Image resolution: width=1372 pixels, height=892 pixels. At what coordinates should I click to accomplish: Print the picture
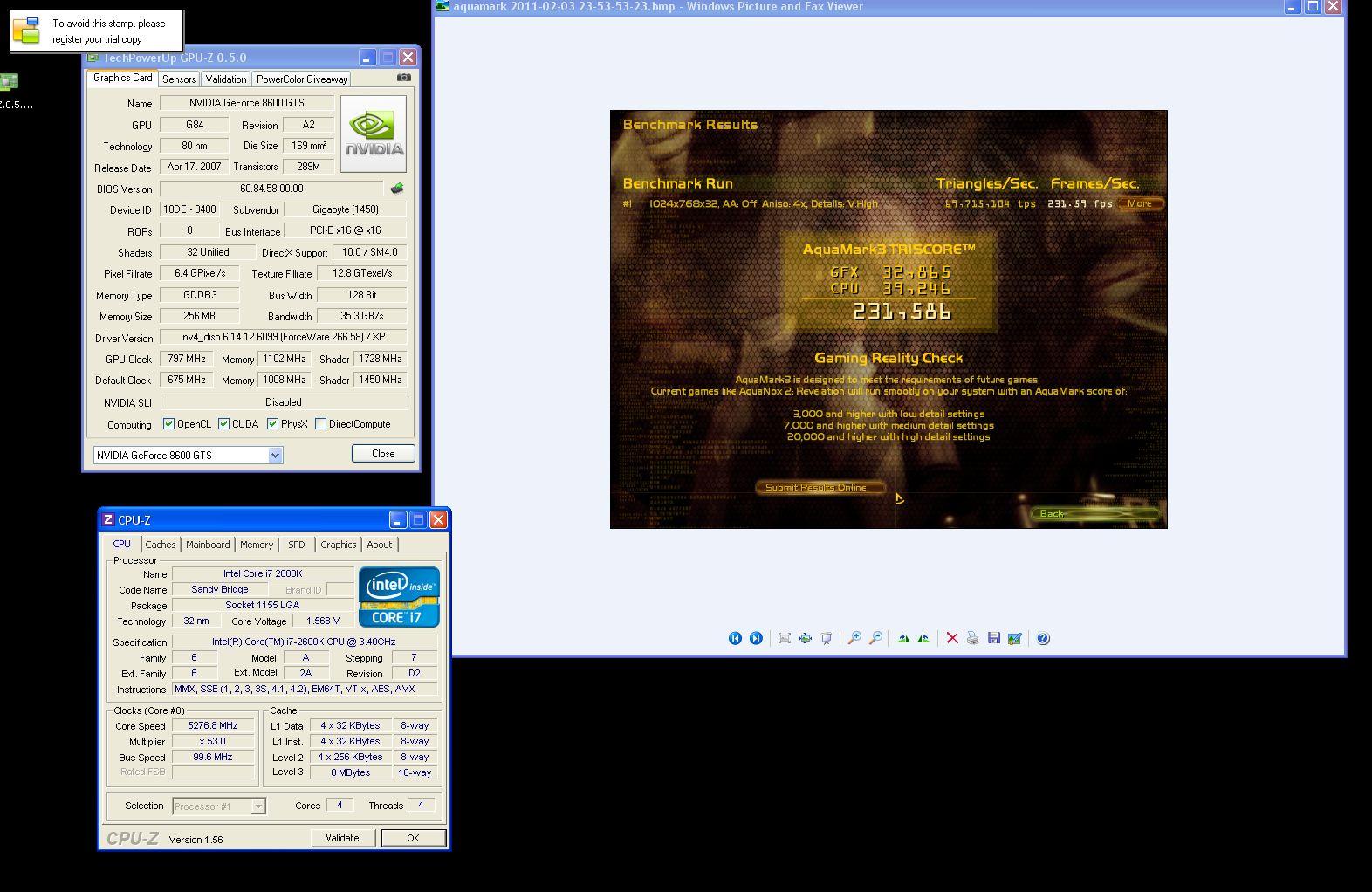(x=973, y=638)
